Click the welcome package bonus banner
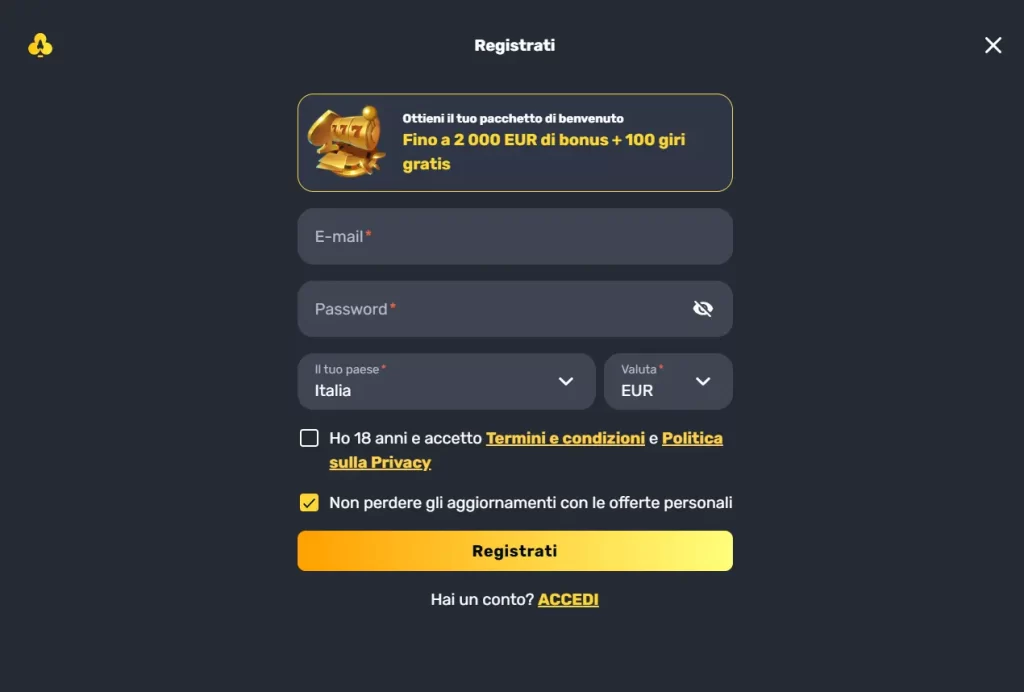Viewport: 1024px width, 692px height. 515,142
